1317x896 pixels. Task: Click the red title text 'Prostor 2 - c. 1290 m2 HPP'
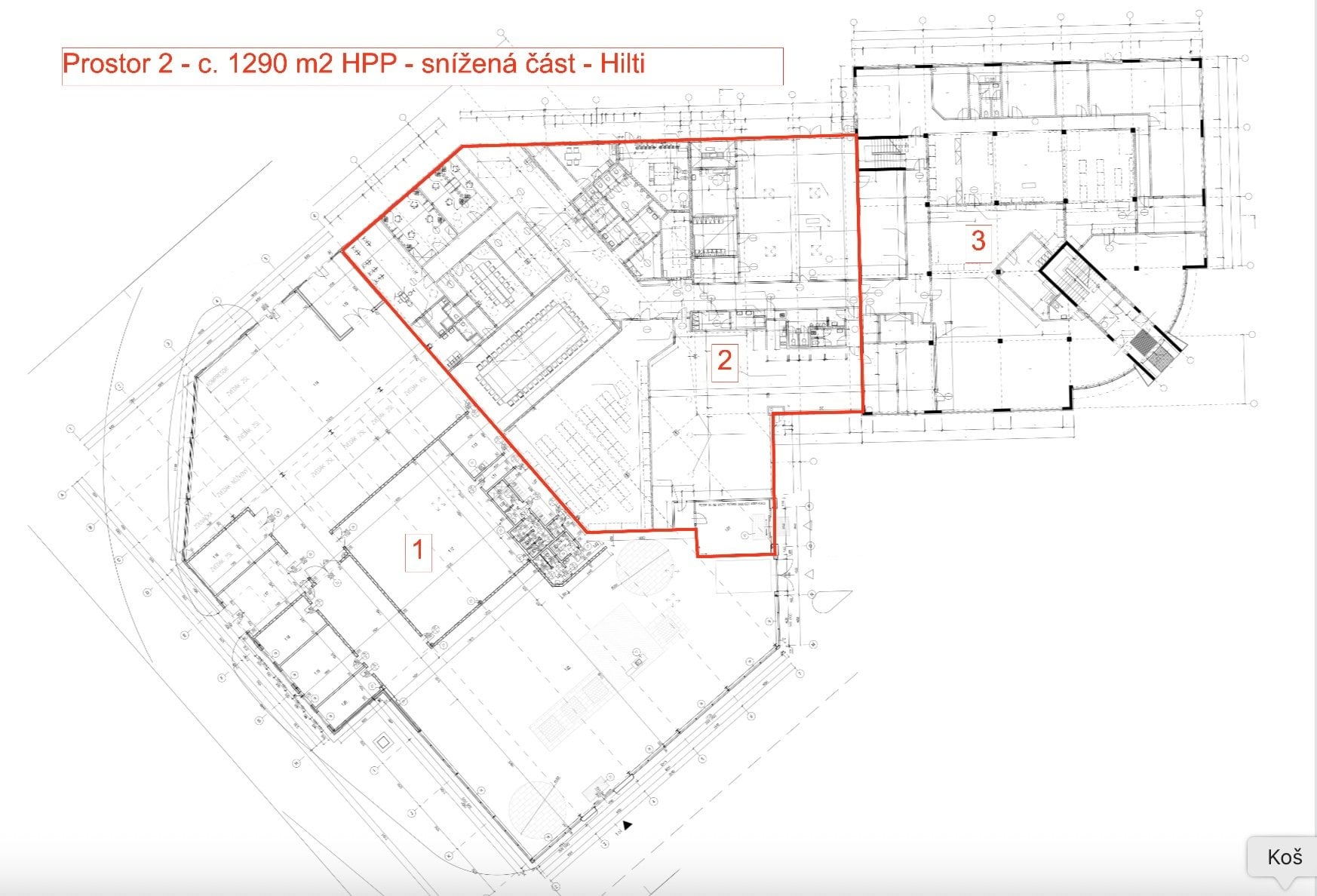(229, 64)
